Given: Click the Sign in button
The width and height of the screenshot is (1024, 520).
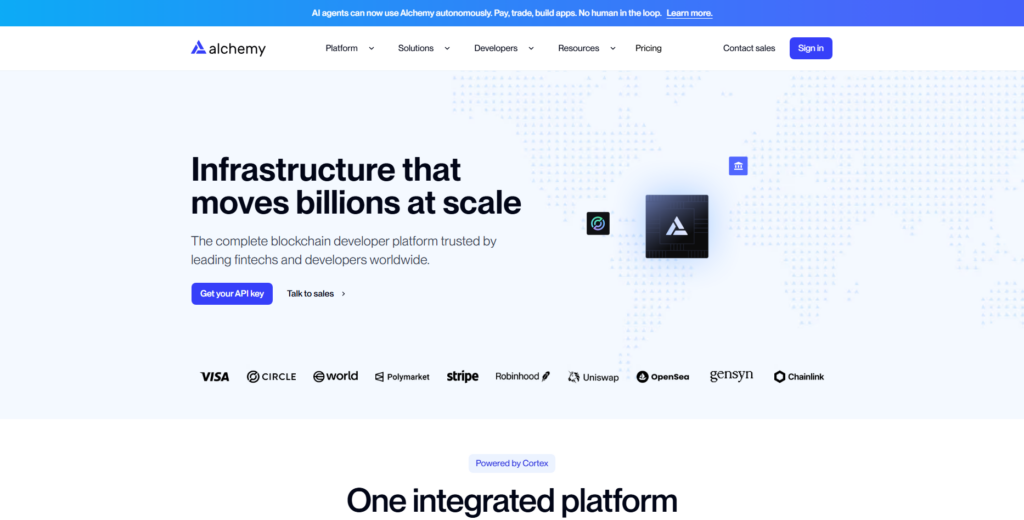Looking at the screenshot, I should click(810, 48).
